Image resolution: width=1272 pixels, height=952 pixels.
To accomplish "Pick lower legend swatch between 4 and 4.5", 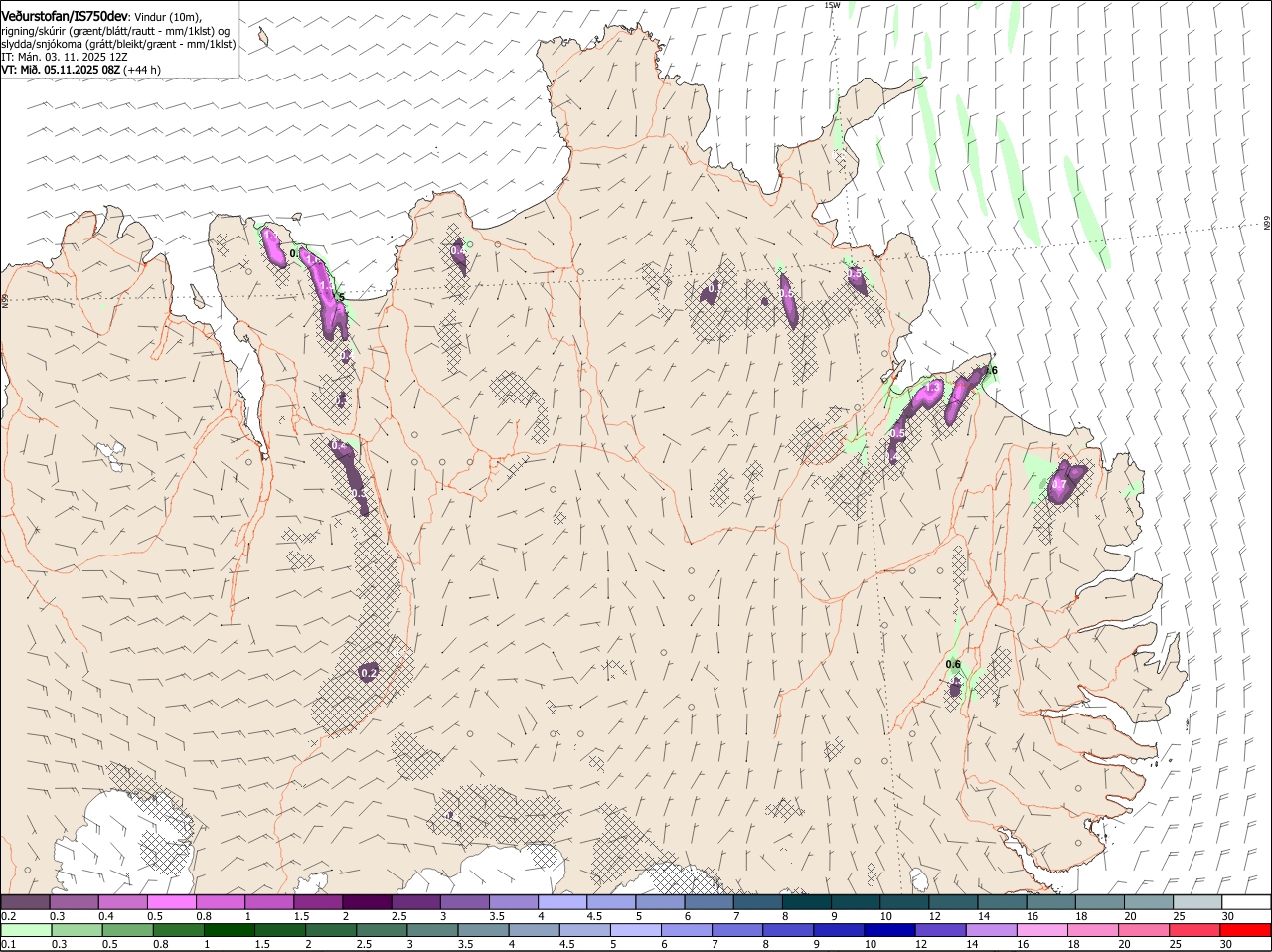I will [535, 930].
